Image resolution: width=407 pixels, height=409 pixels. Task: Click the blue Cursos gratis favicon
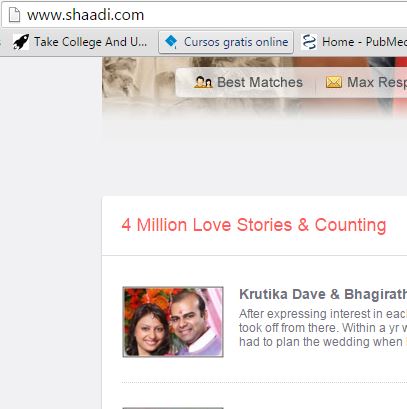pyautogui.click(x=171, y=42)
